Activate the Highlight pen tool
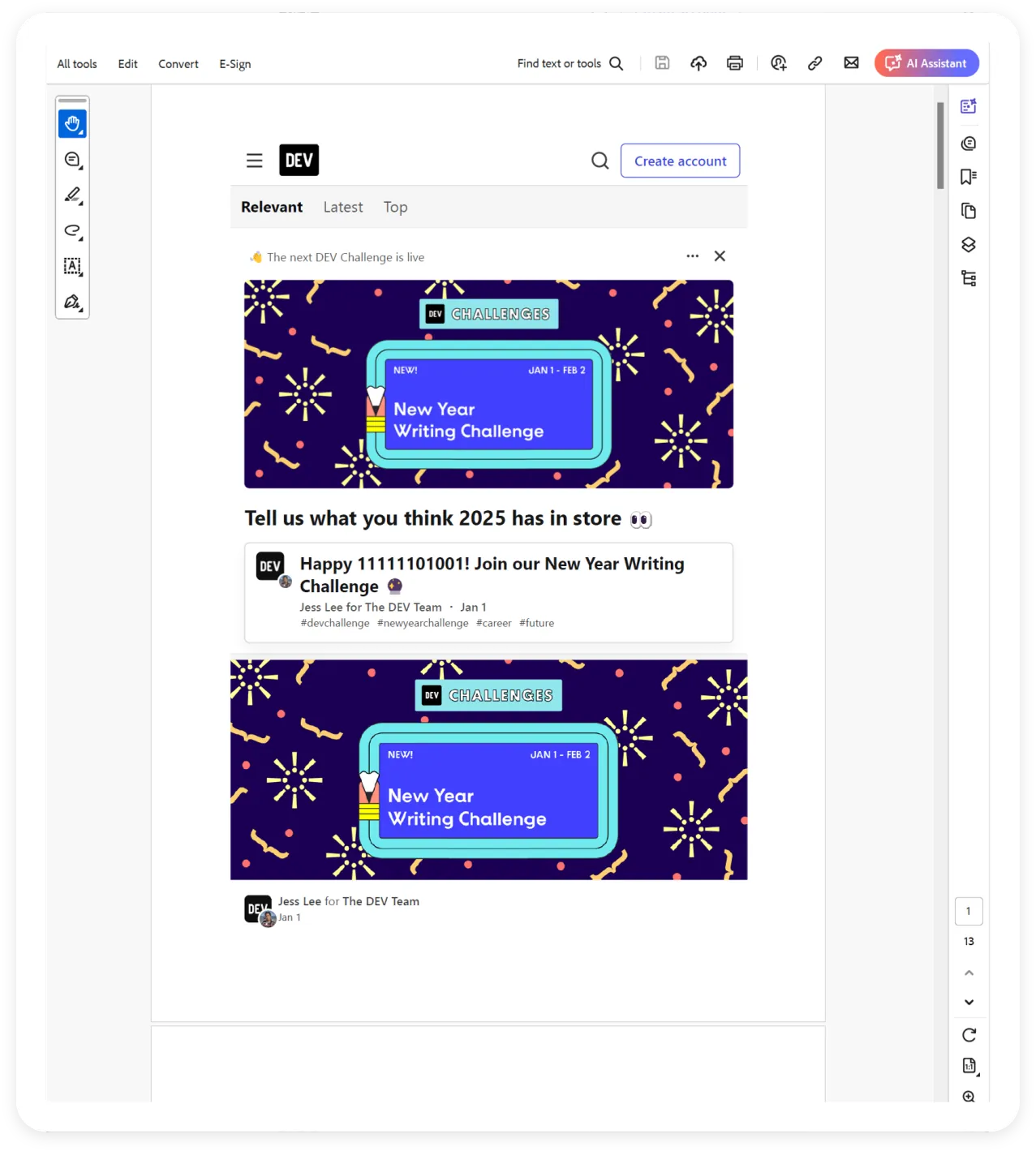This screenshot has width=1036, height=1151. (72, 195)
